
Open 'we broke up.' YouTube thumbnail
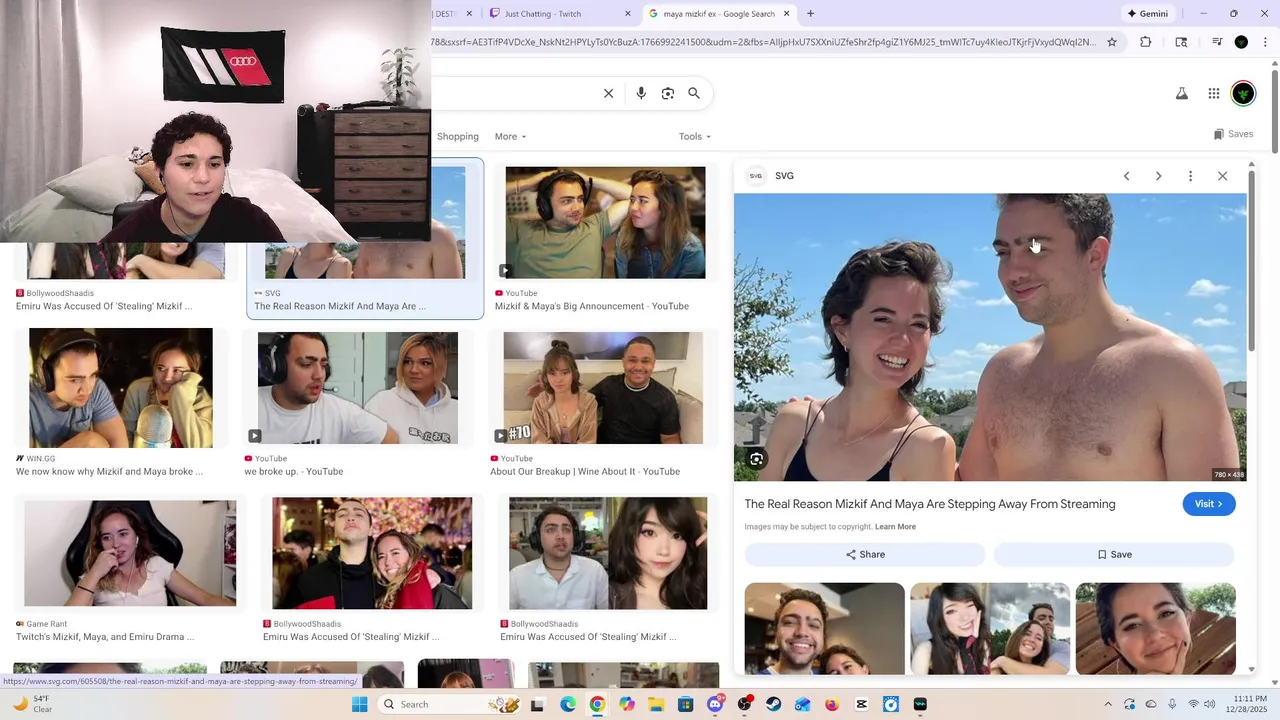point(358,388)
